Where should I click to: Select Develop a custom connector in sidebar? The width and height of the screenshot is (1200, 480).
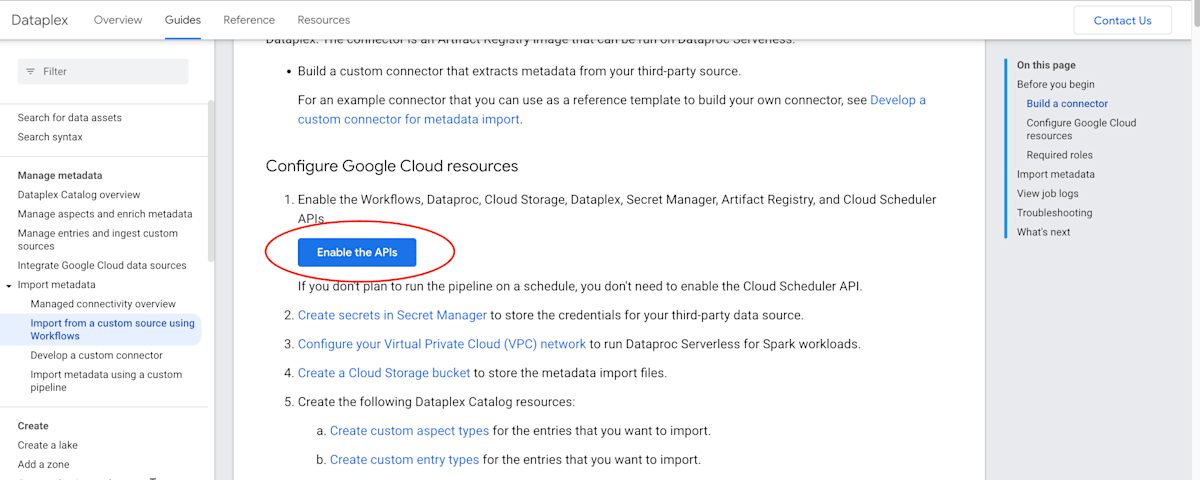pyautogui.click(x=96, y=355)
